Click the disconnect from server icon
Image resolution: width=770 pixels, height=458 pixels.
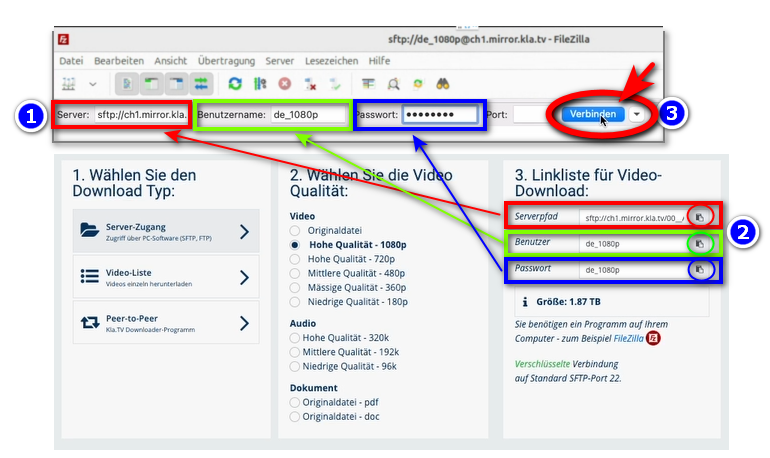click(310, 84)
